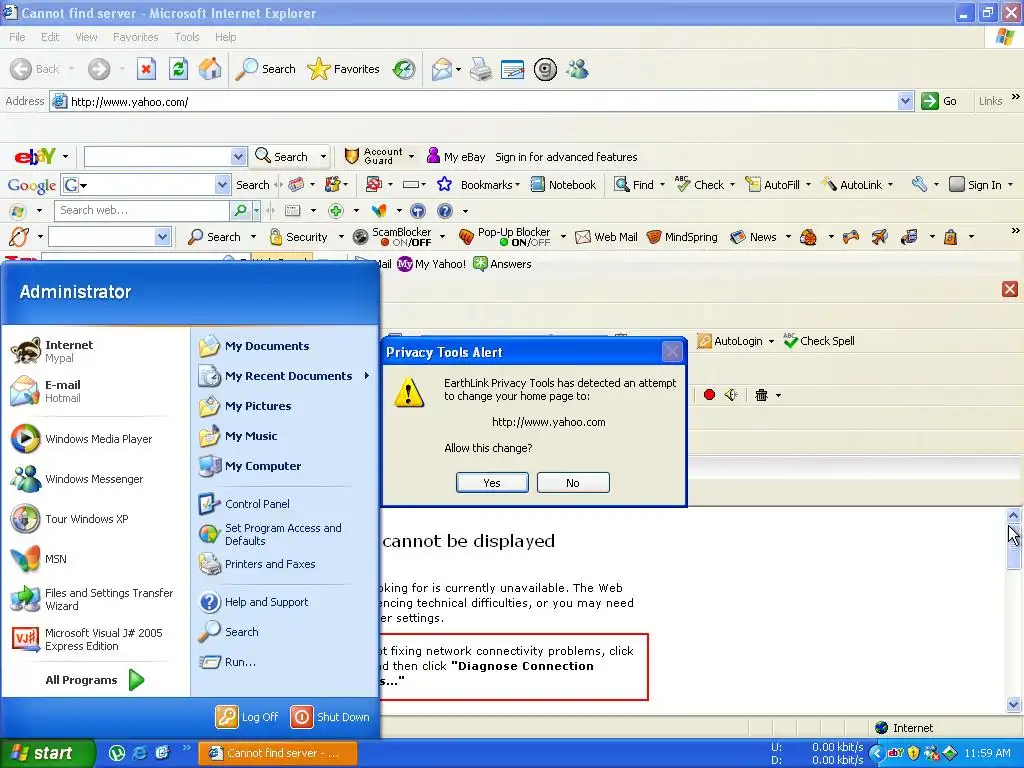The height and width of the screenshot is (768, 1024).
Task: Open the Edit menu
Action: point(50,37)
